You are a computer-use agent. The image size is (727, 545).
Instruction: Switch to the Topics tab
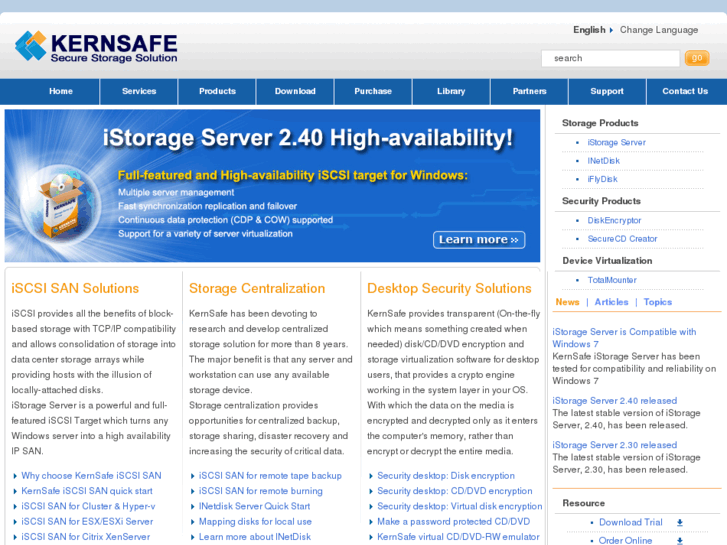pyautogui.click(x=657, y=302)
